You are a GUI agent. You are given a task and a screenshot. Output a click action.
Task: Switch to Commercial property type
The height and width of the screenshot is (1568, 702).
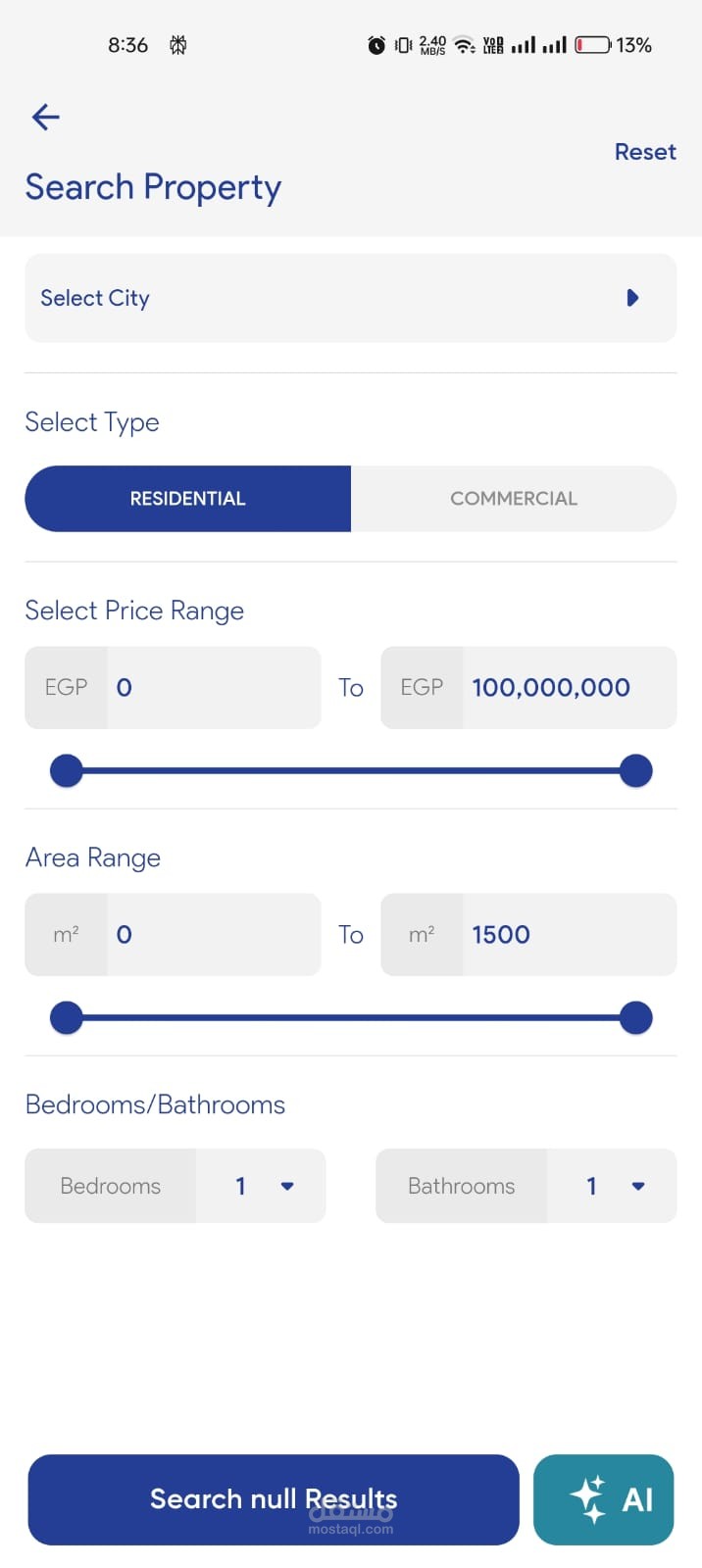(x=514, y=499)
